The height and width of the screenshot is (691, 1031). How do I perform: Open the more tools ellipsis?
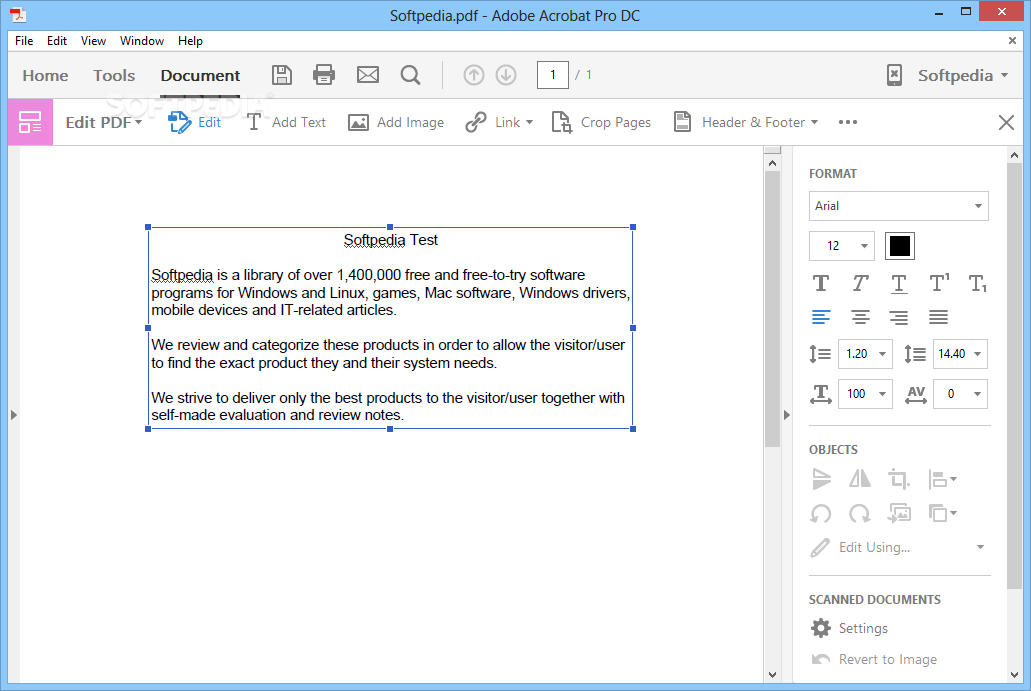tap(848, 122)
